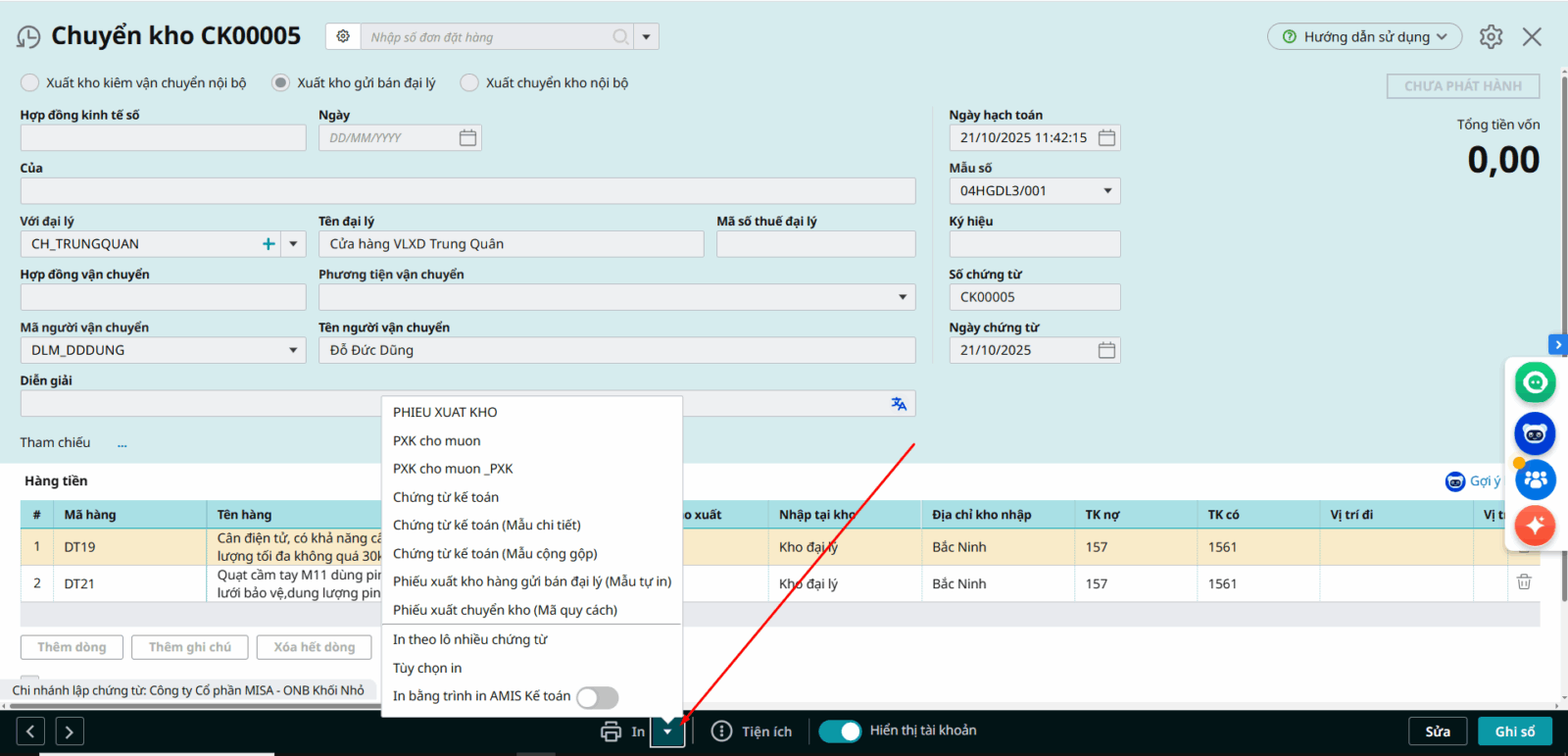Toggle In bằng trình in AMIS Kế toán
The width and height of the screenshot is (1568, 756).
pyautogui.click(x=597, y=697)
